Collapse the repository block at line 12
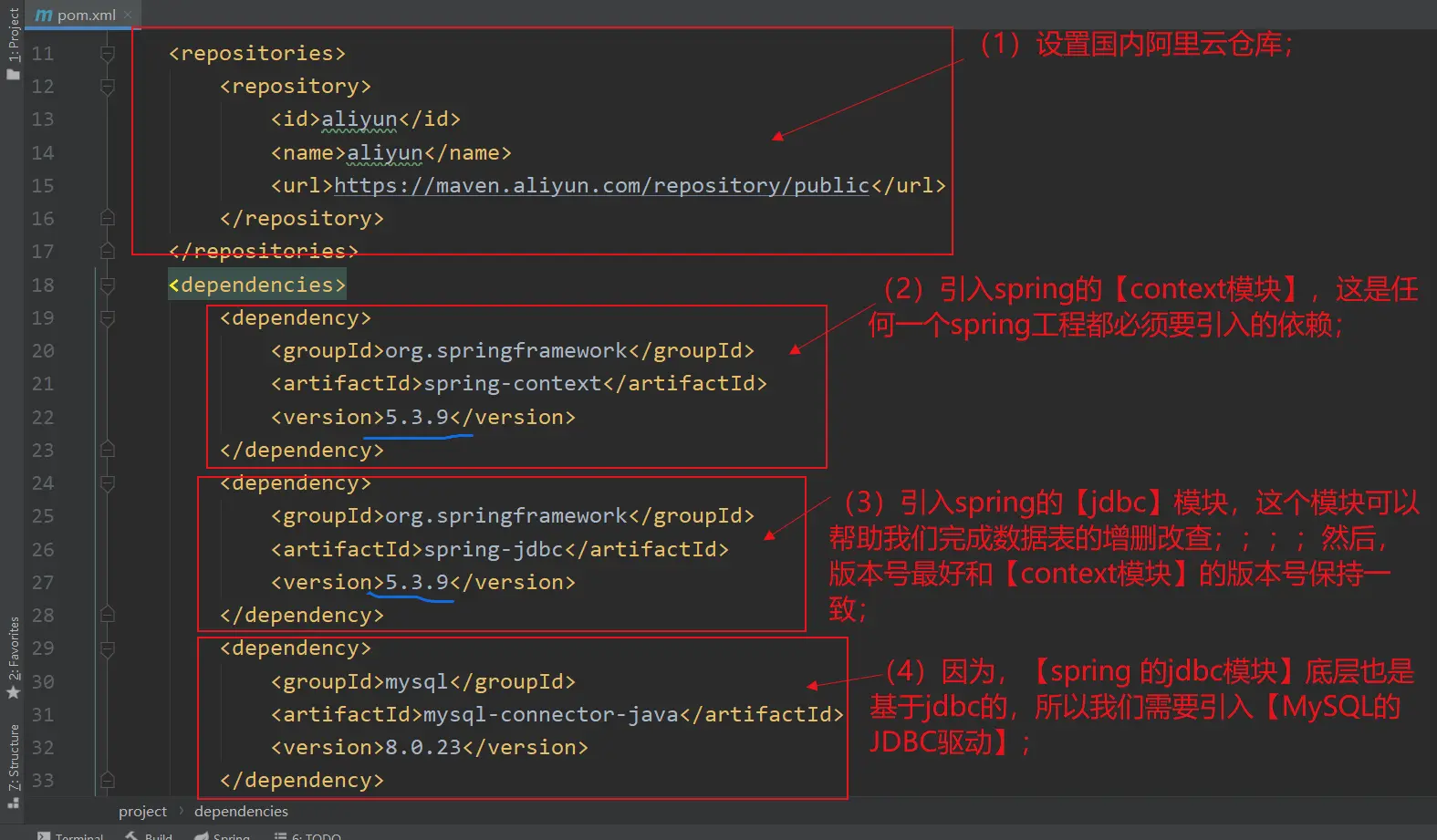Viewport: 1437px width, 840px height. [x=107, y=87]
